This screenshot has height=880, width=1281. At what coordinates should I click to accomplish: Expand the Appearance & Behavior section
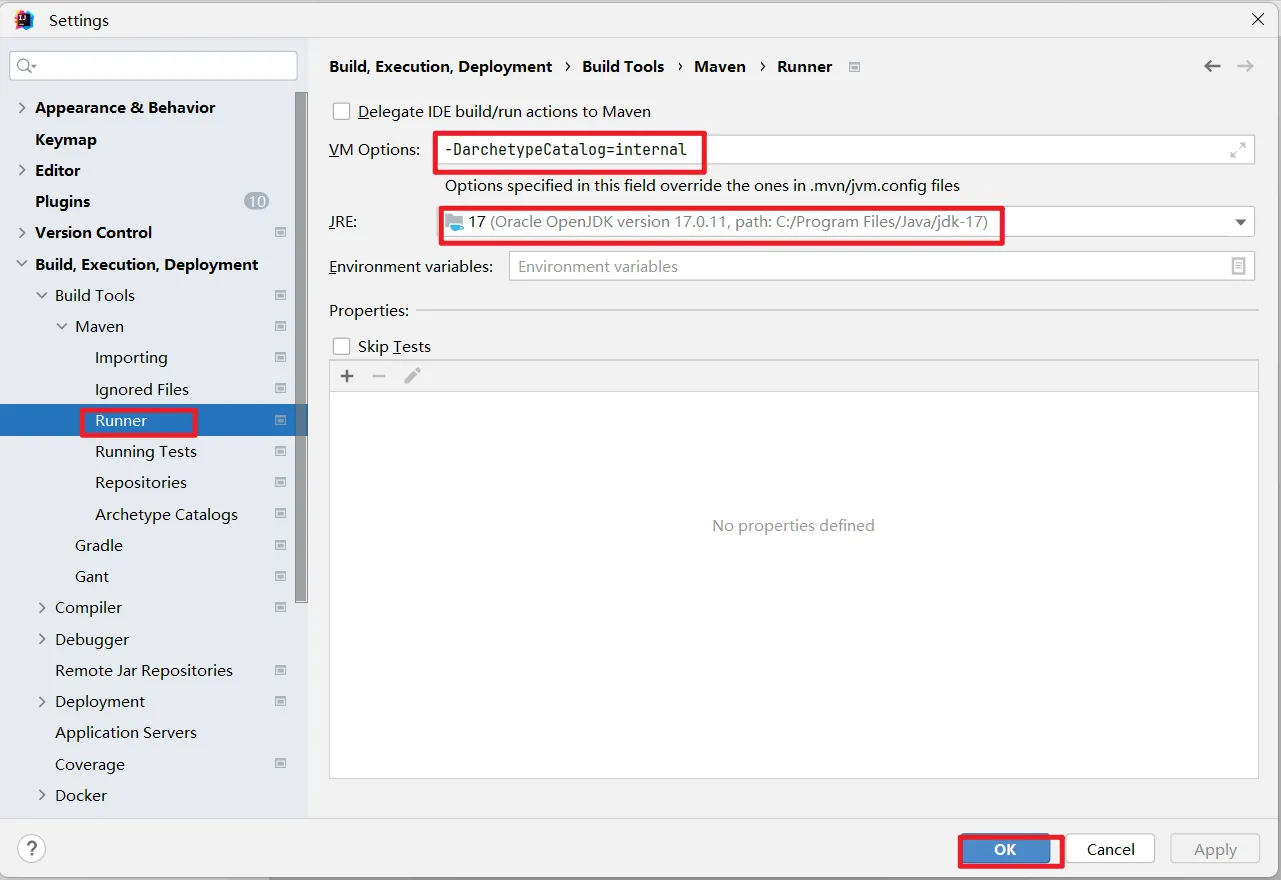click(x=22, y=108)
